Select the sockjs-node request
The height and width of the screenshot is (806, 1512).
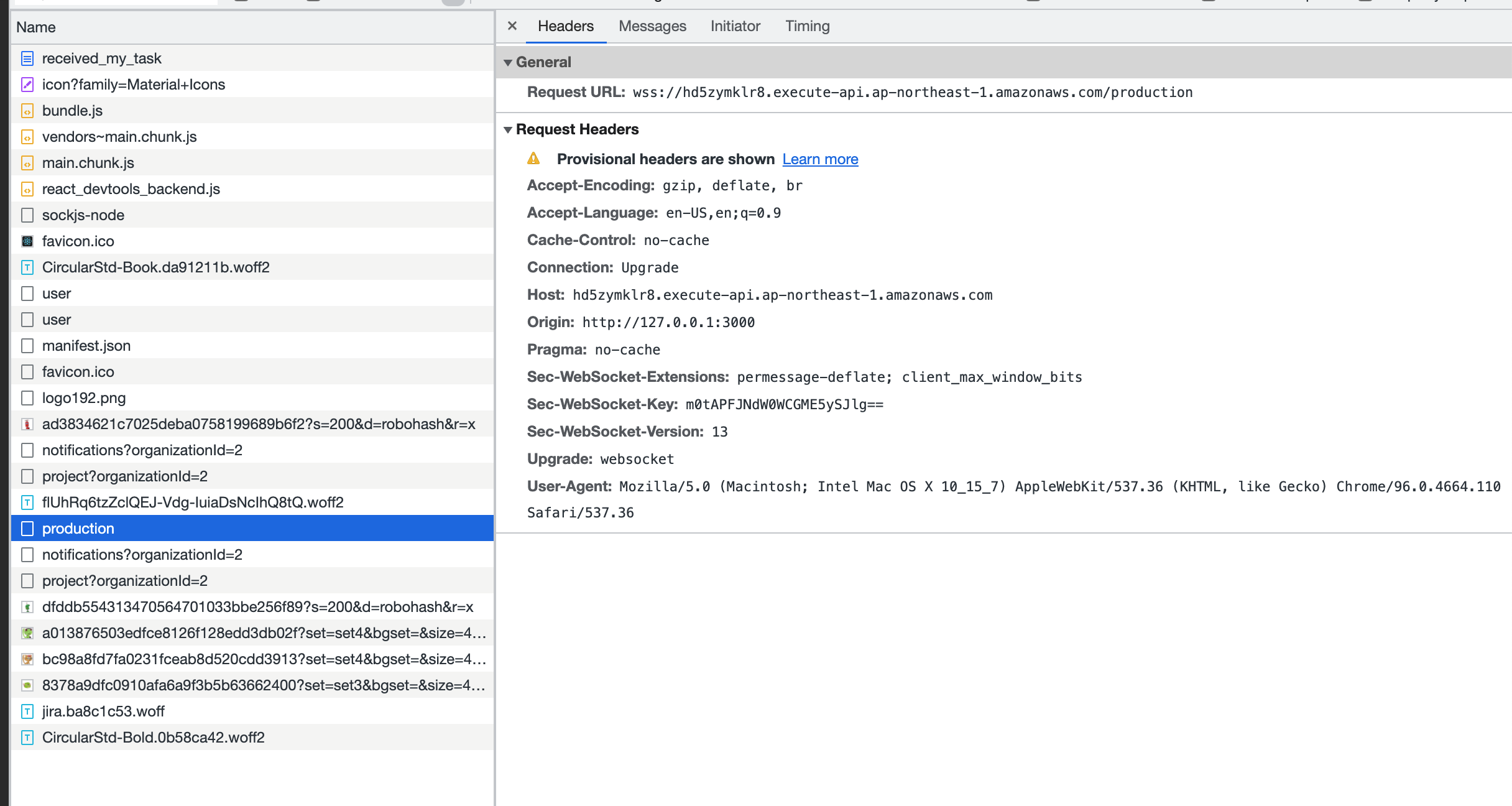252,215
